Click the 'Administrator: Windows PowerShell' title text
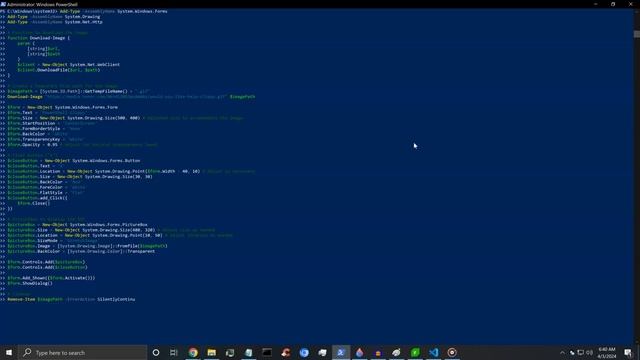 coord(42,4)
